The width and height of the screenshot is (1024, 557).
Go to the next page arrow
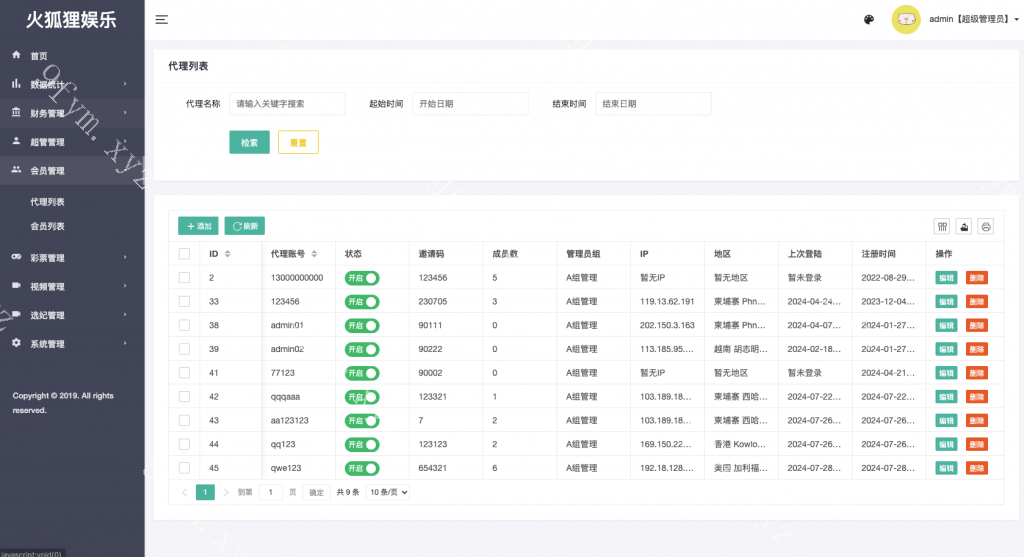click(x=226, y=492)
